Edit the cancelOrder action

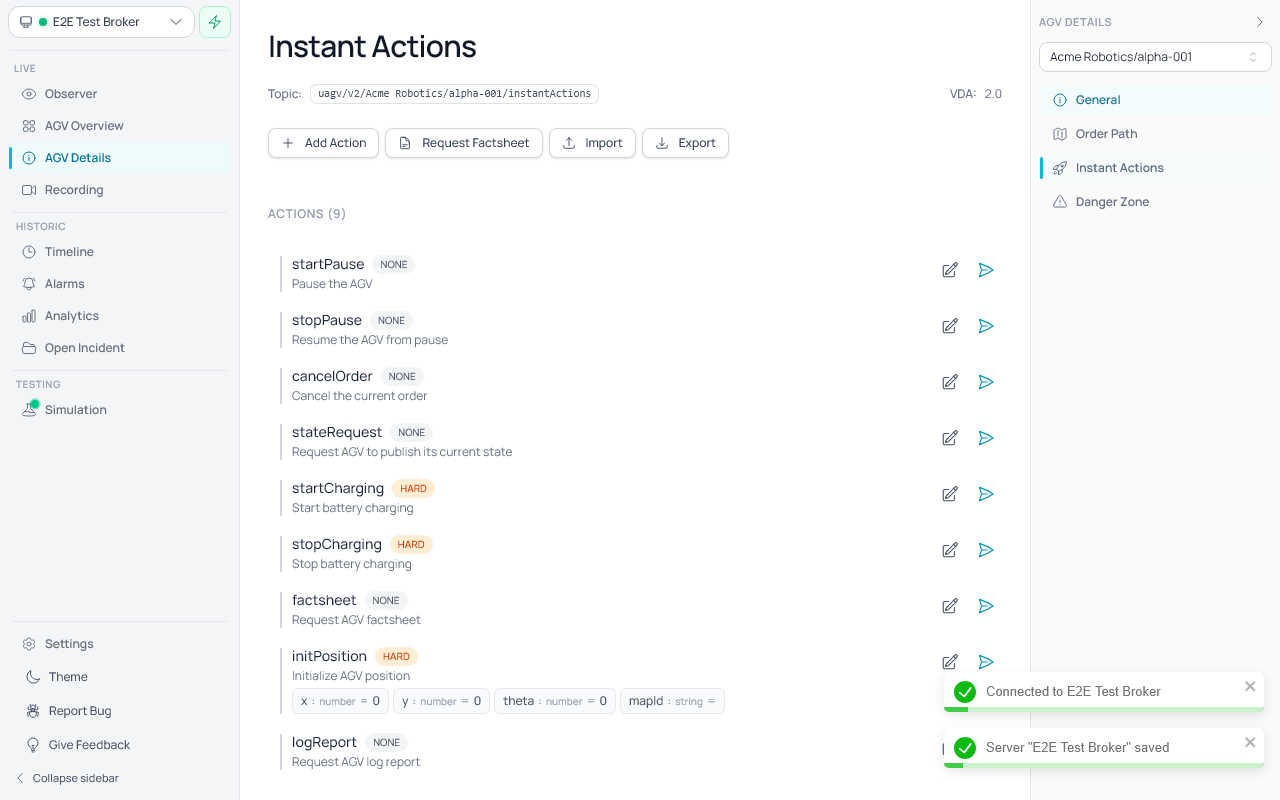(950, 382)
